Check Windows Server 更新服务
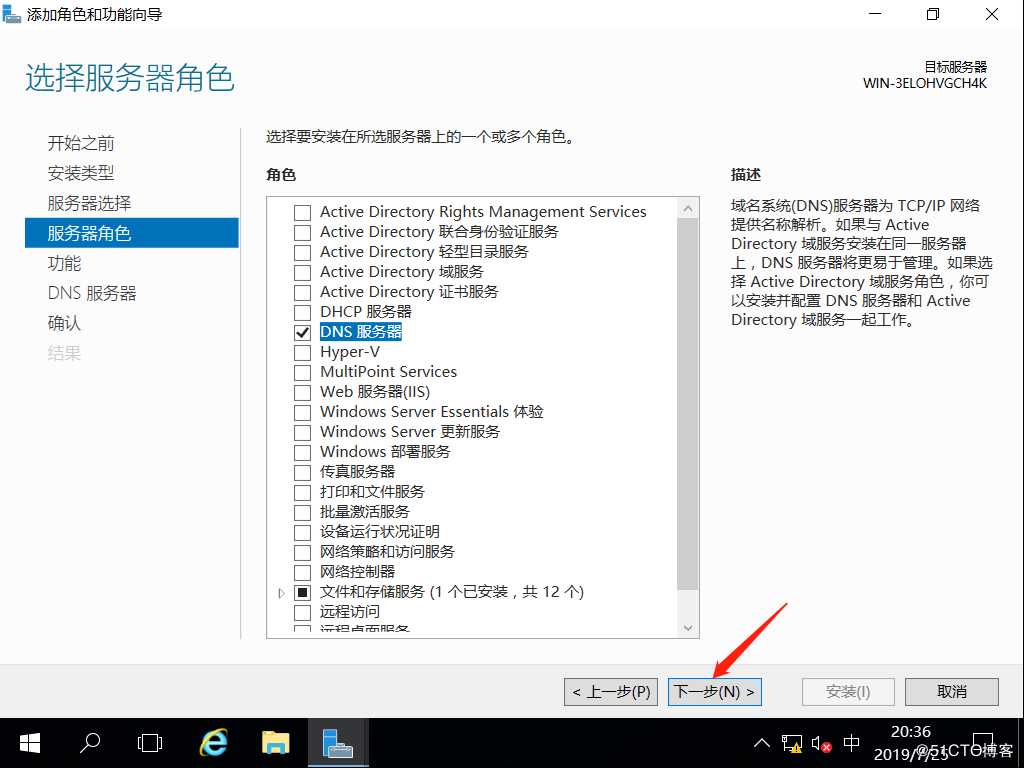 click(x=302, y=432)
